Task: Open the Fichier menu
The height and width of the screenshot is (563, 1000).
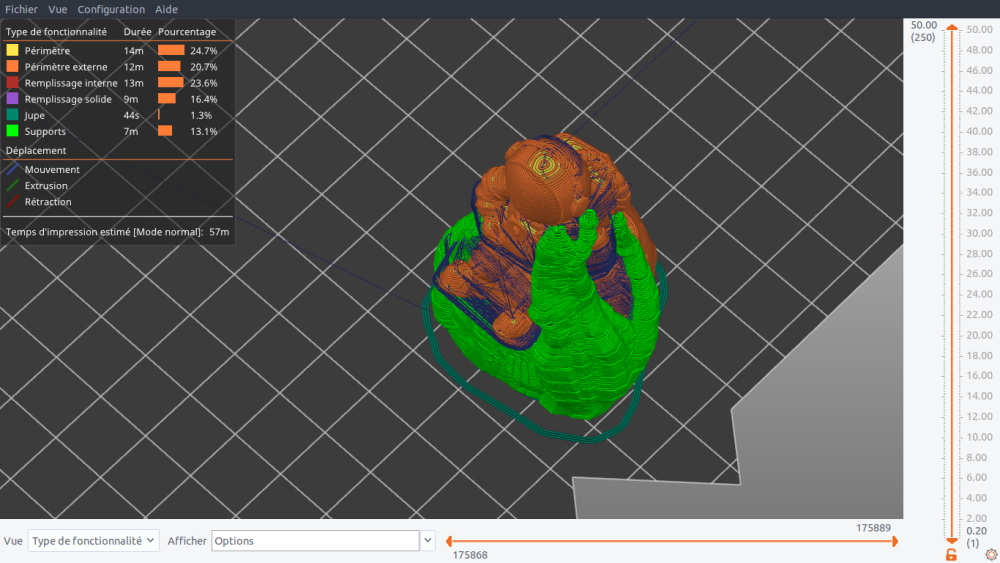Action: click(x=21, y=9)
